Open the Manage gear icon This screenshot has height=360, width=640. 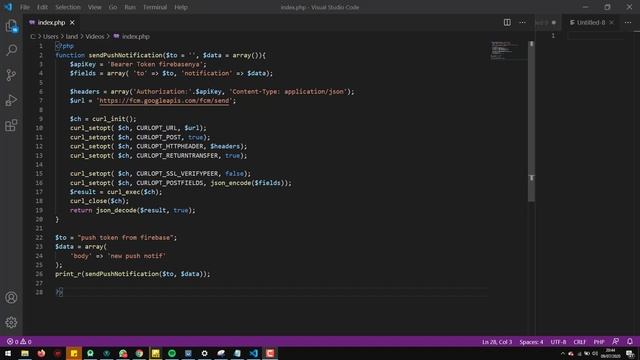(x=11, y=322)
